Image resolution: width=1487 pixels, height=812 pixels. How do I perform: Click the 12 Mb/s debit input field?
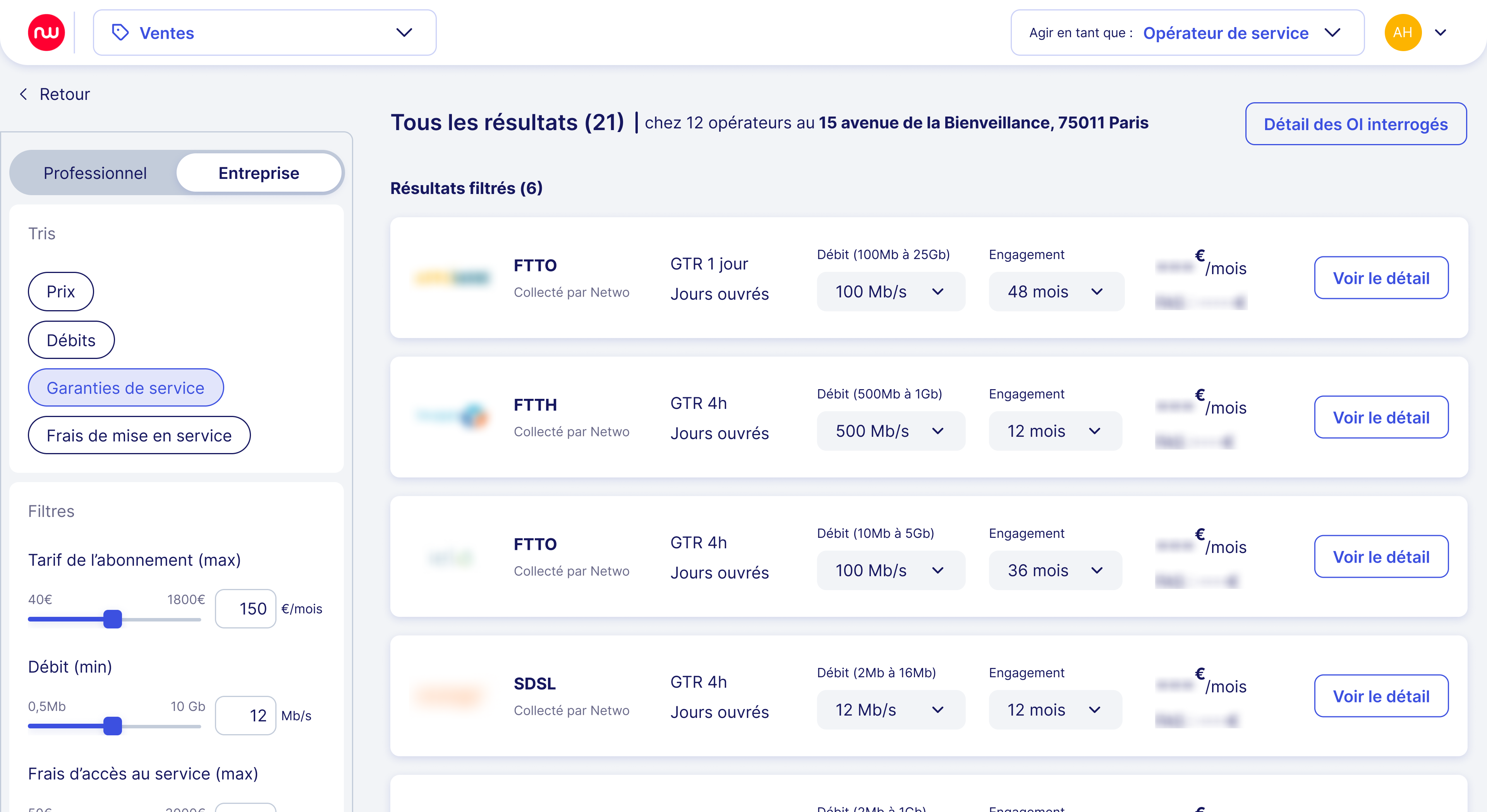click(x=246, y=716)
